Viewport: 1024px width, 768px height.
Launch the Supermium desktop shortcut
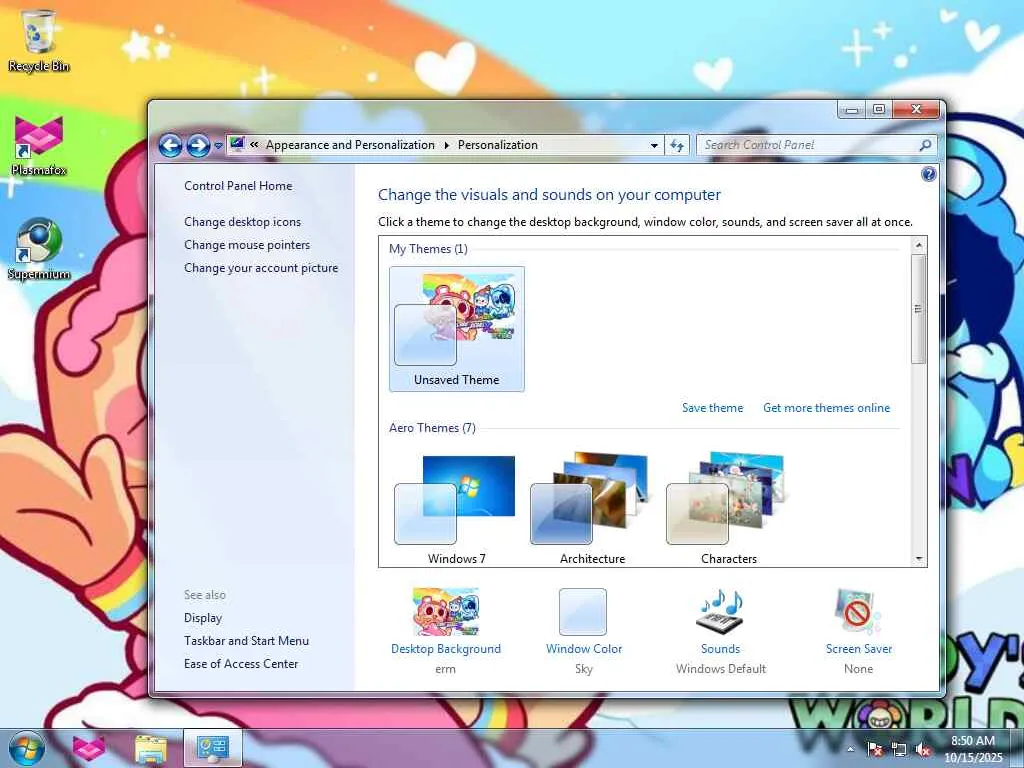click(39, 249)
